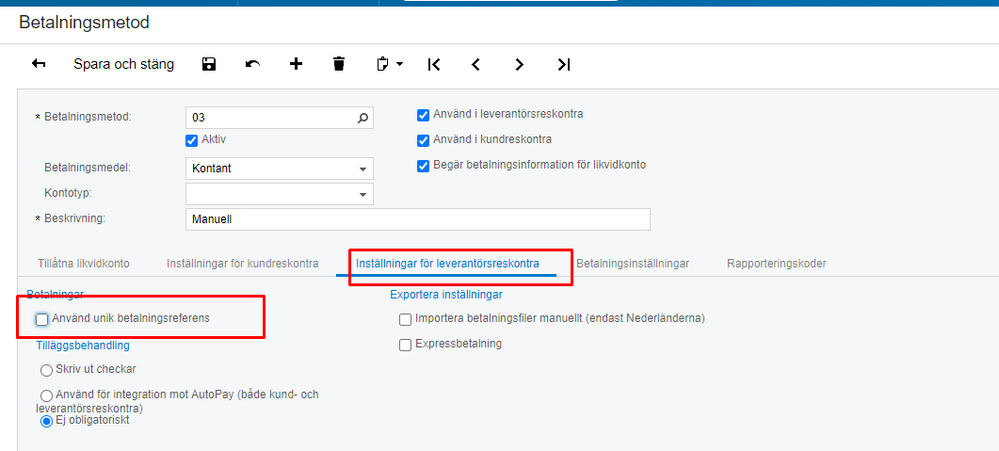Go to first record icon
Screen dimensions: 999x451
click(433, 64)
